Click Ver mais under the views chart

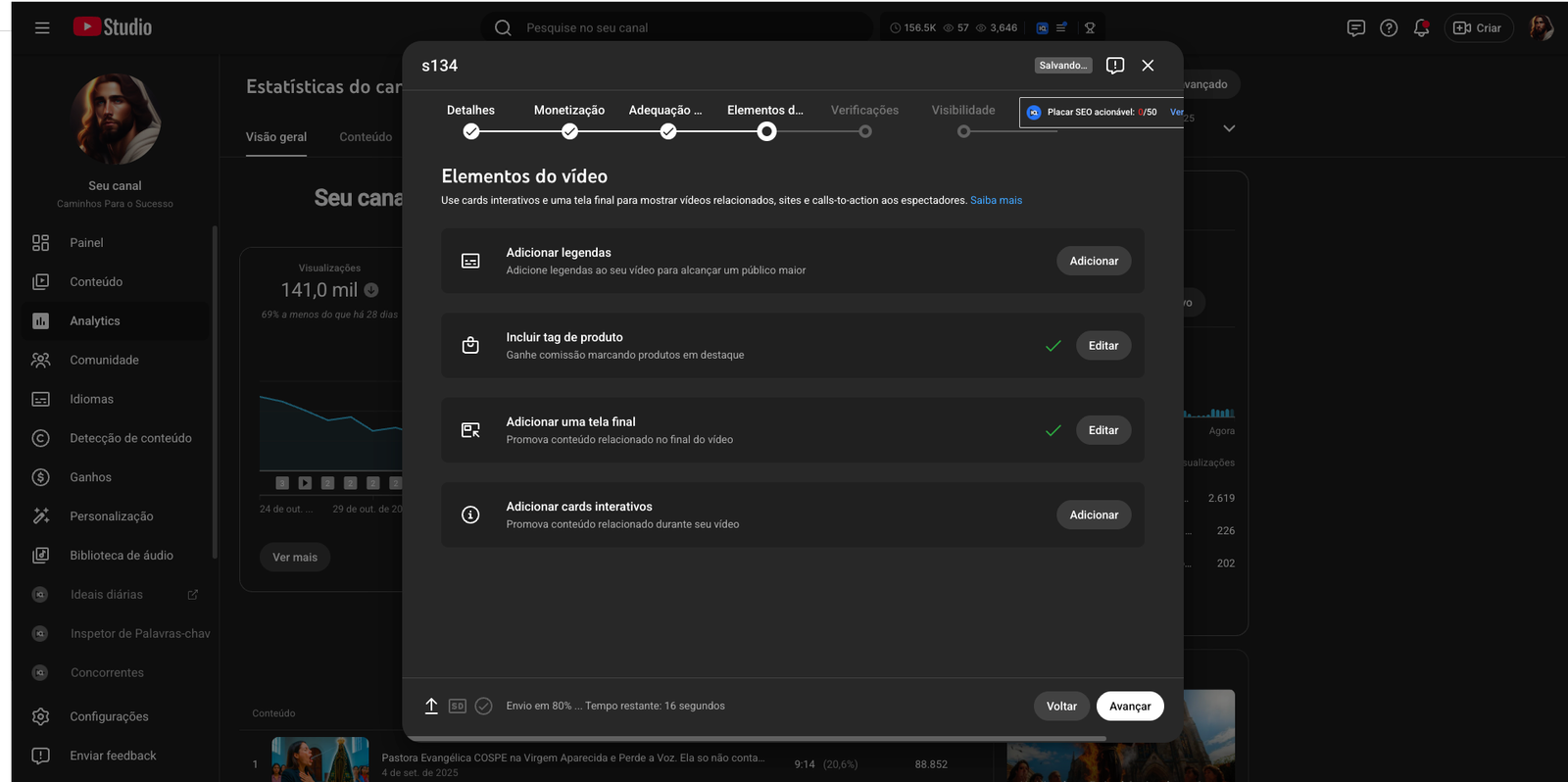tap(295, 558)
